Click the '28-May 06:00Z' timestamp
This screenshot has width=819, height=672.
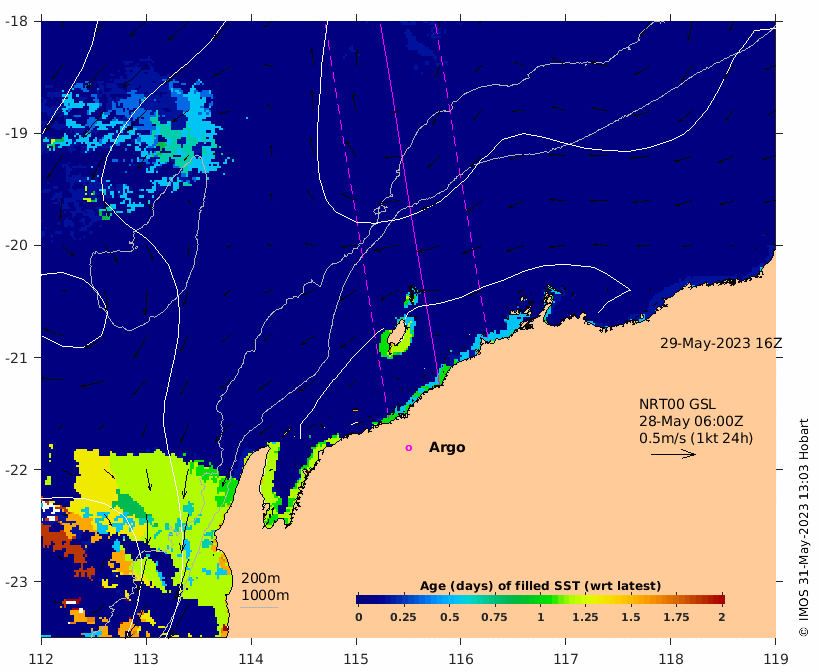pos(691,421)
